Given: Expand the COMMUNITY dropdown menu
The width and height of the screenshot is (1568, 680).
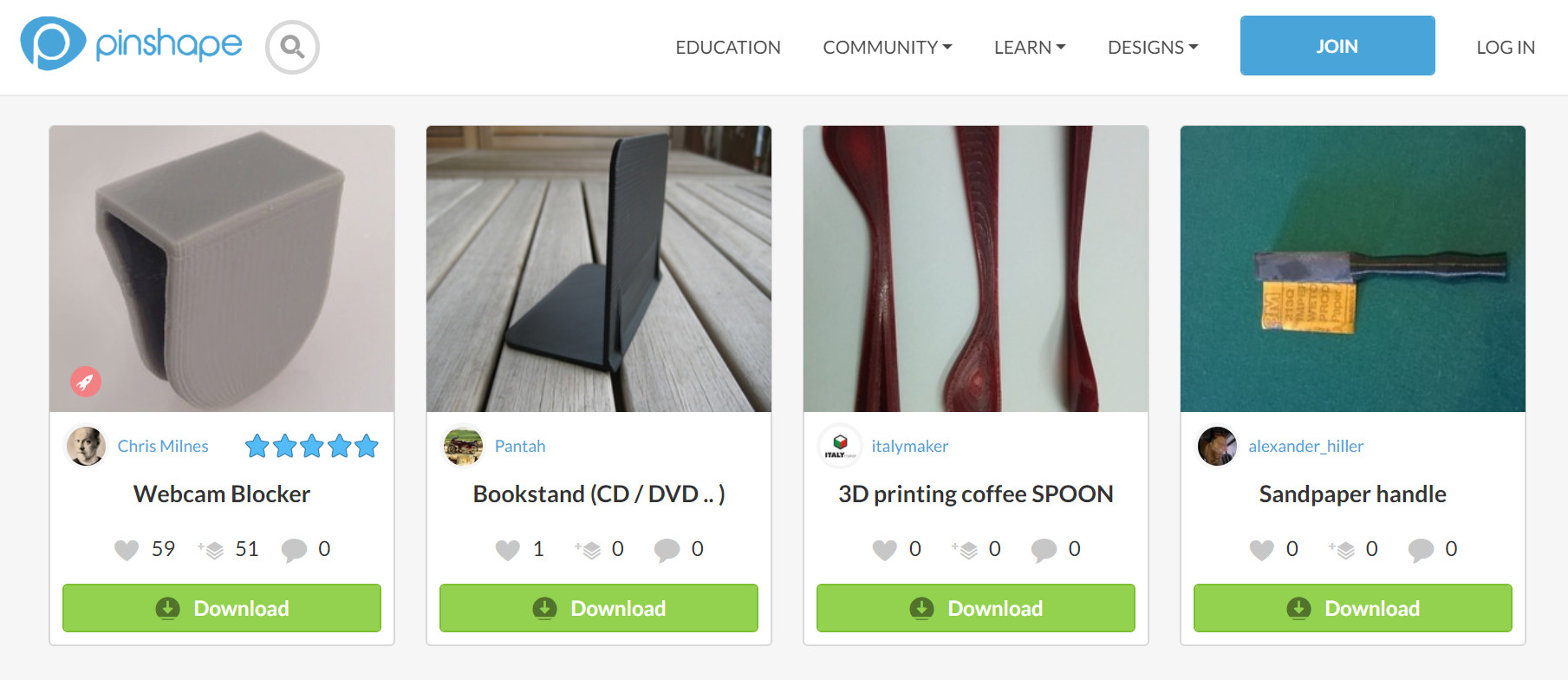Looking at the screenshot, I should click(x=888, y=47).
